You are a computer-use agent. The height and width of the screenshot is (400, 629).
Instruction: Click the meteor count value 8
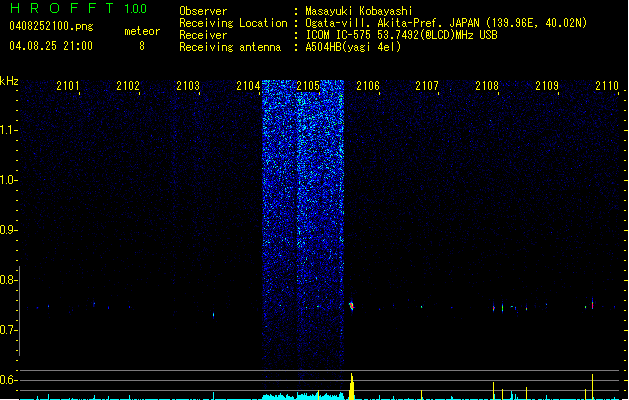(142, 46)
